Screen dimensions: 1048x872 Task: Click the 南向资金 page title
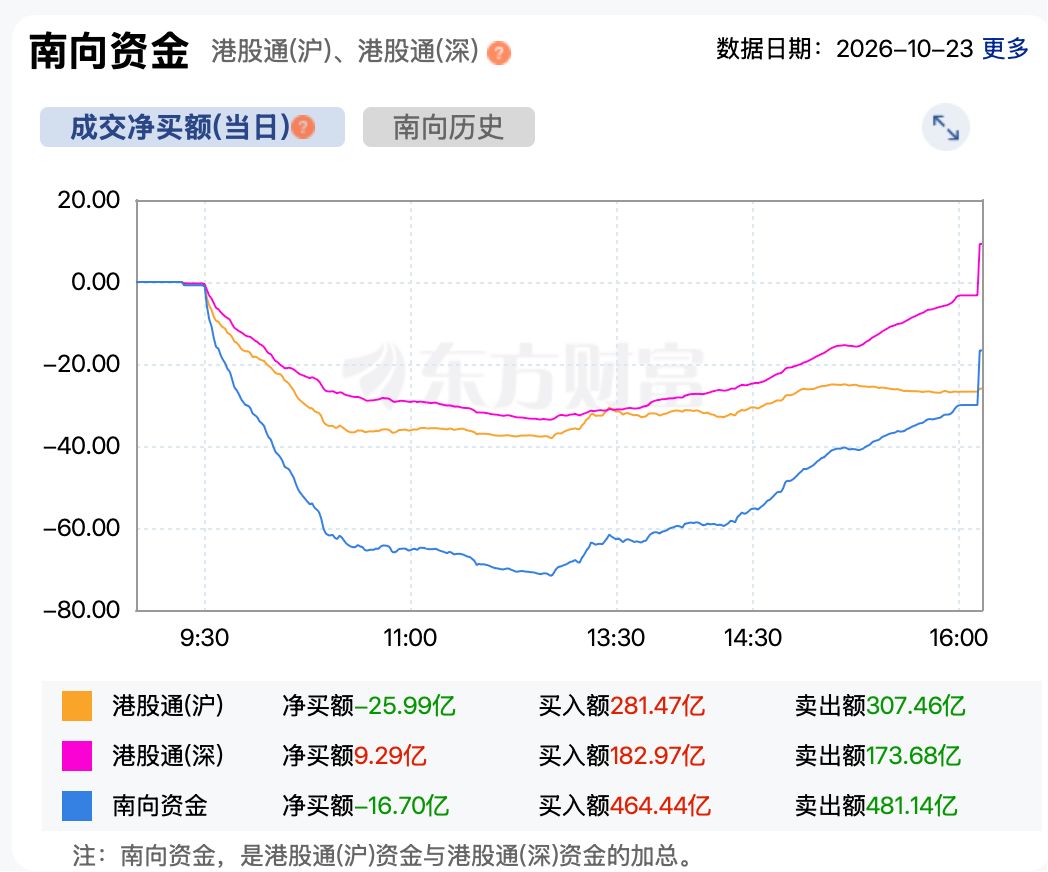(x=109, y=51)
